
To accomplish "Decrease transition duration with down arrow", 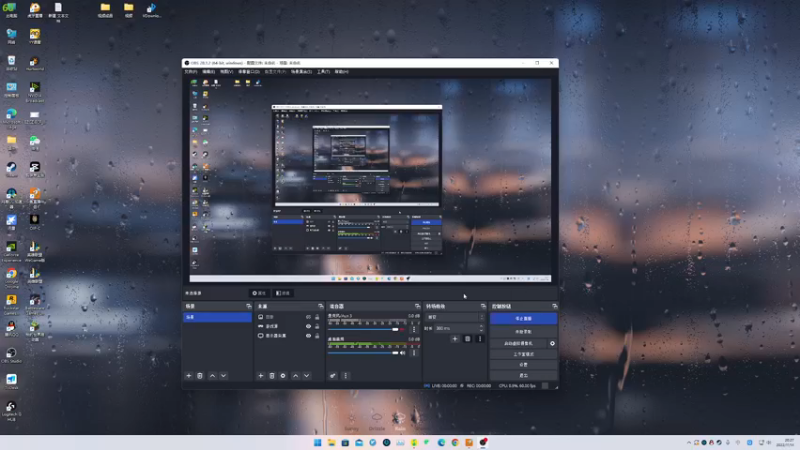I will pos(481,330).
